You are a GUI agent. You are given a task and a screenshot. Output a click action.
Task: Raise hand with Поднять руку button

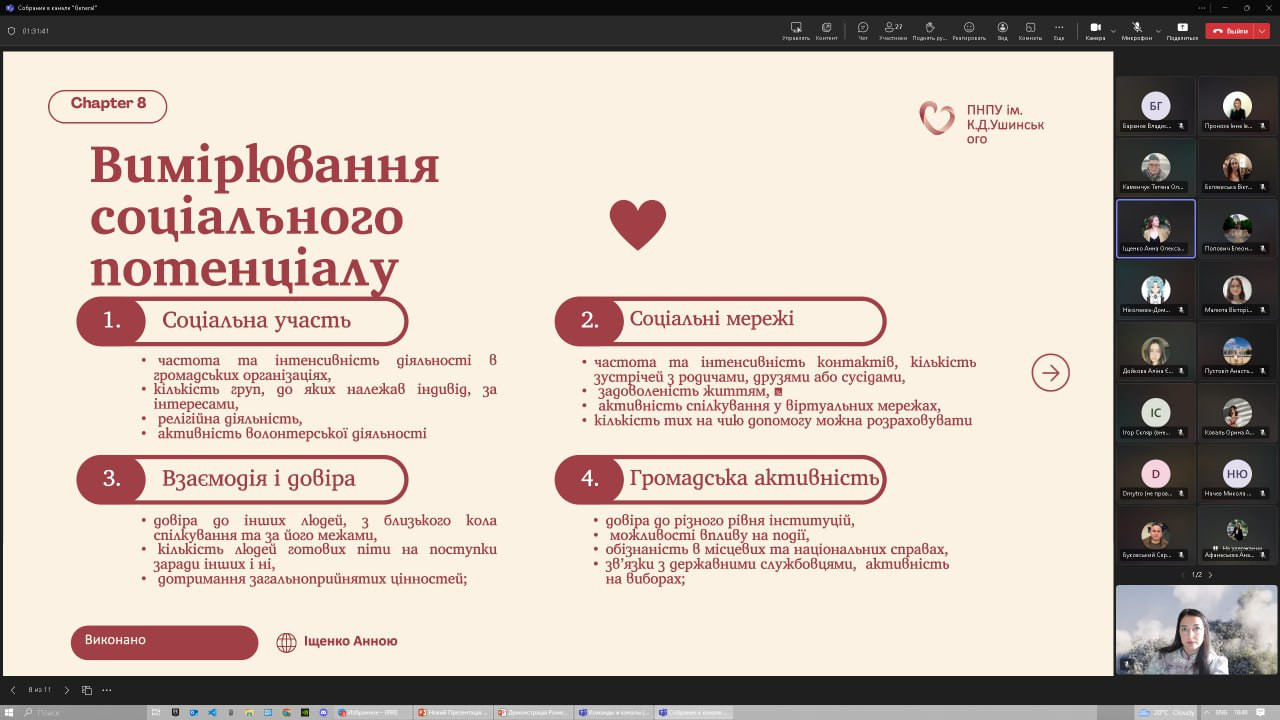929,31
